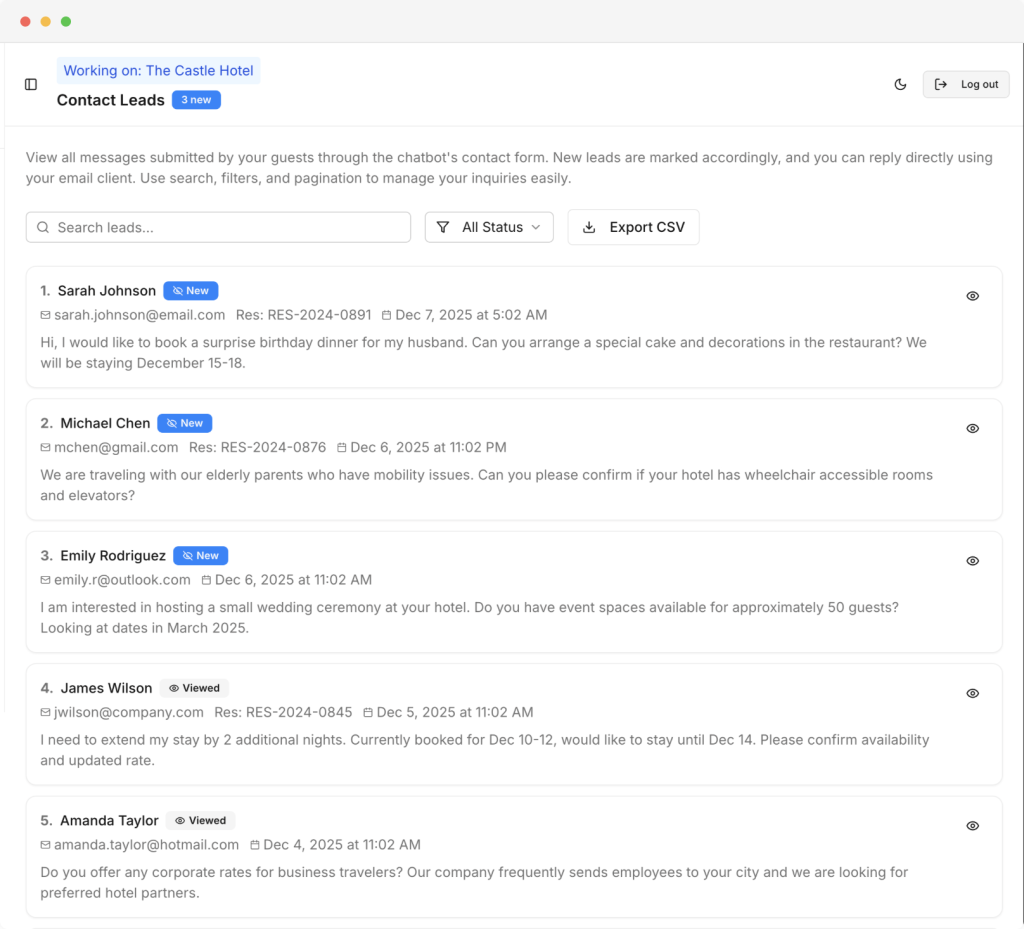Switch to dark mode with moon icon
This screenshot has height=929, width=1024.
pyautogui.click(x=900, y=85)
